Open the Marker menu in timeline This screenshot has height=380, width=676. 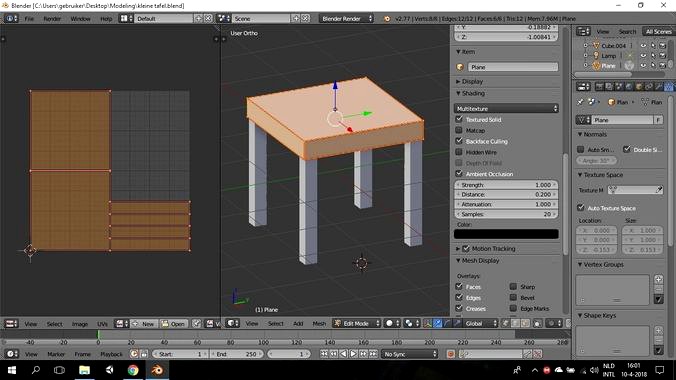coord(56,354)
